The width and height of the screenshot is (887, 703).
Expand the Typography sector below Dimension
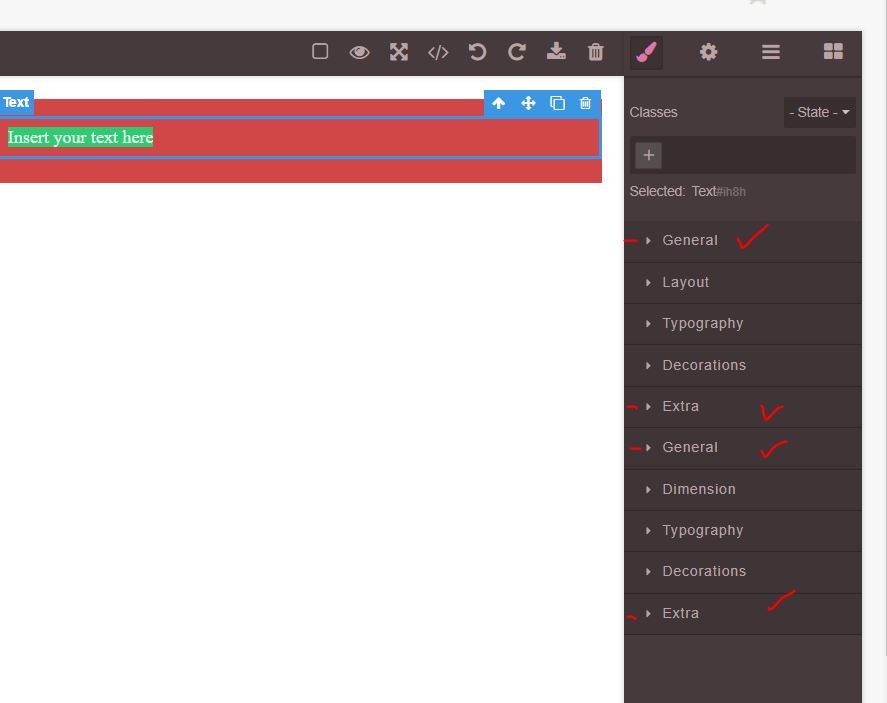743,531
